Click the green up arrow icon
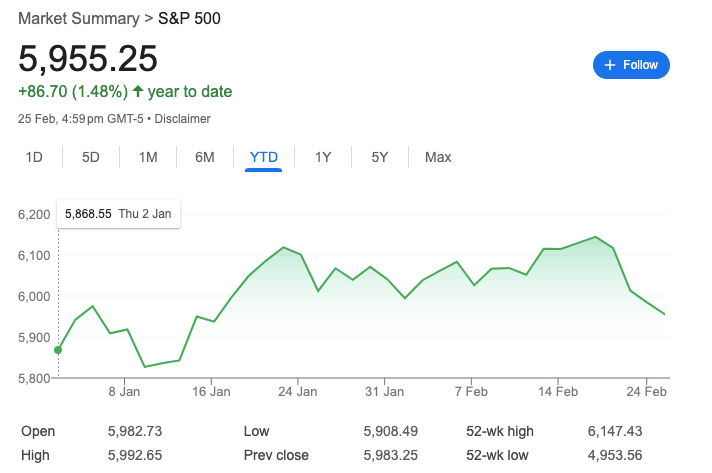This screenshot has height=473, width=712. [x=138, y=91]
